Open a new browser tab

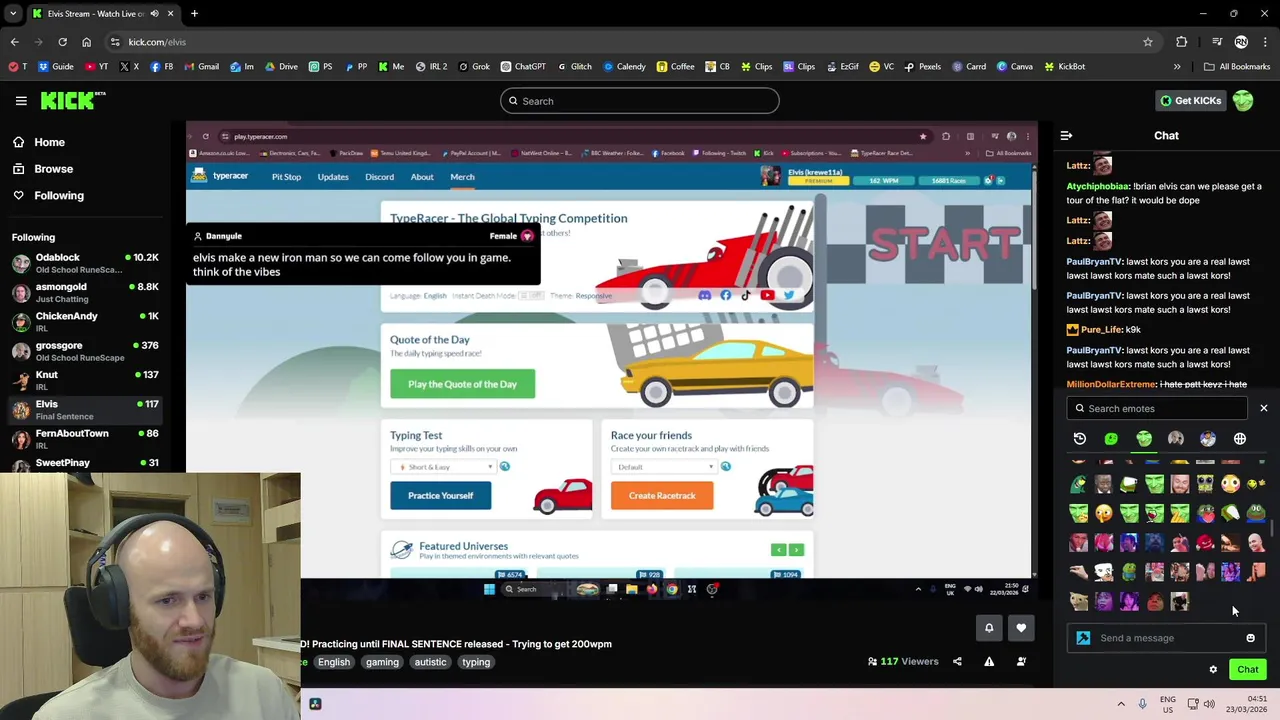(x=194, y=14)
